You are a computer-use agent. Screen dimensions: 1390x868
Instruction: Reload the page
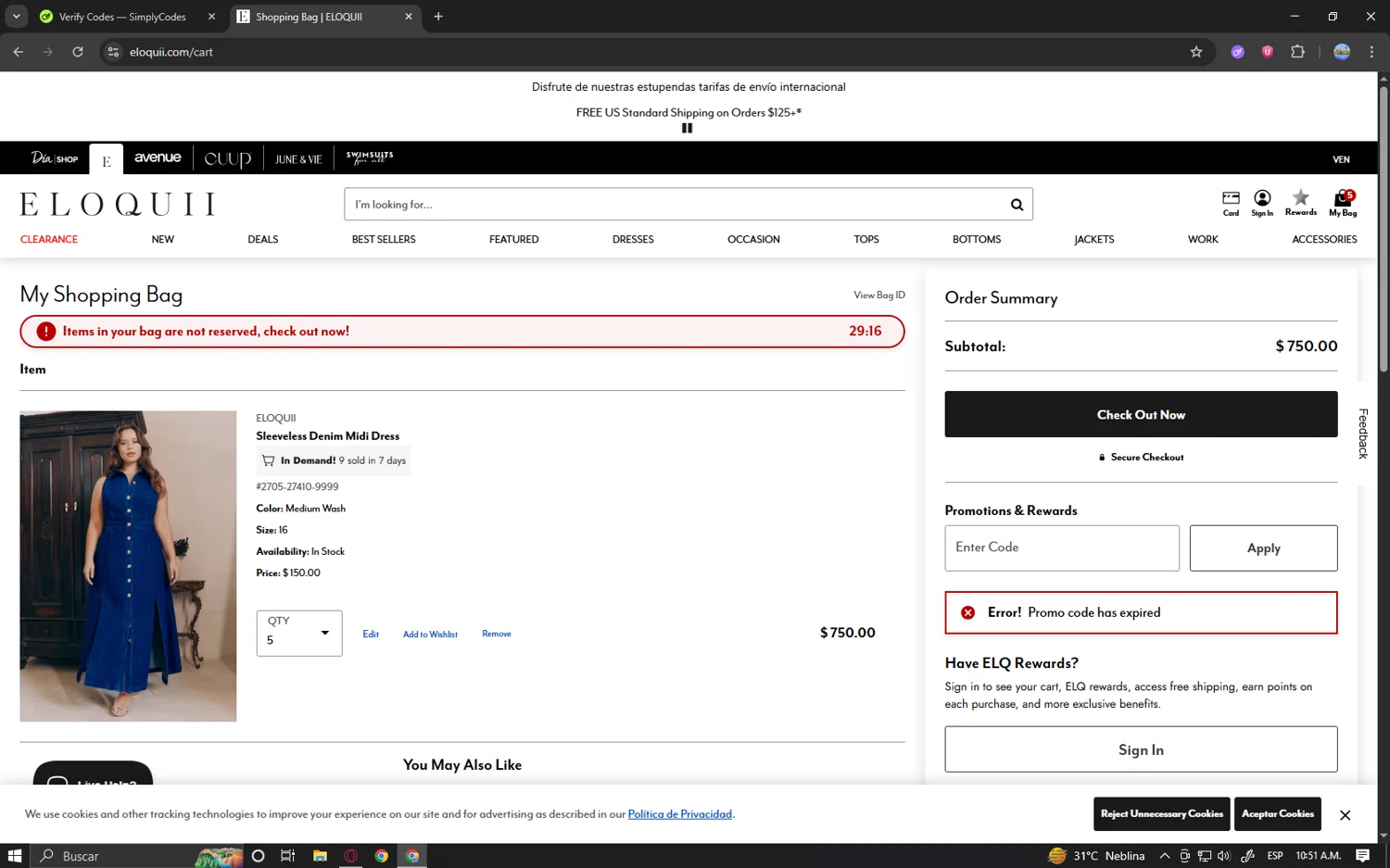[78, 52]
